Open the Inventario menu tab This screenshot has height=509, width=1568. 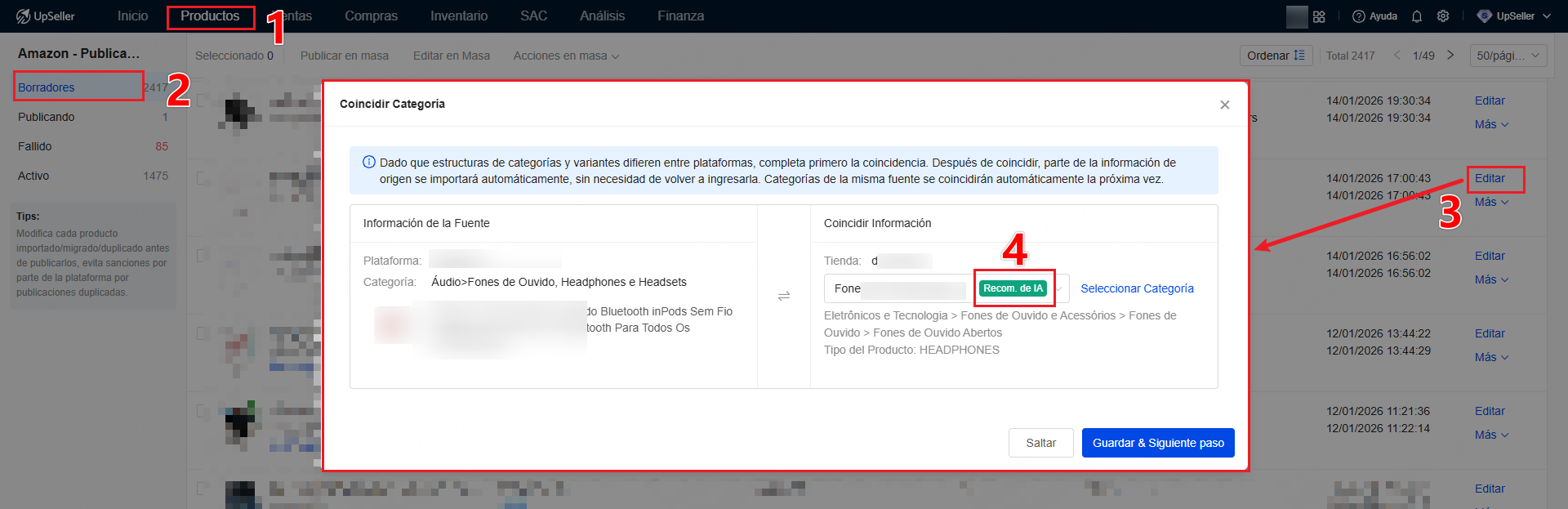(459, 16)
